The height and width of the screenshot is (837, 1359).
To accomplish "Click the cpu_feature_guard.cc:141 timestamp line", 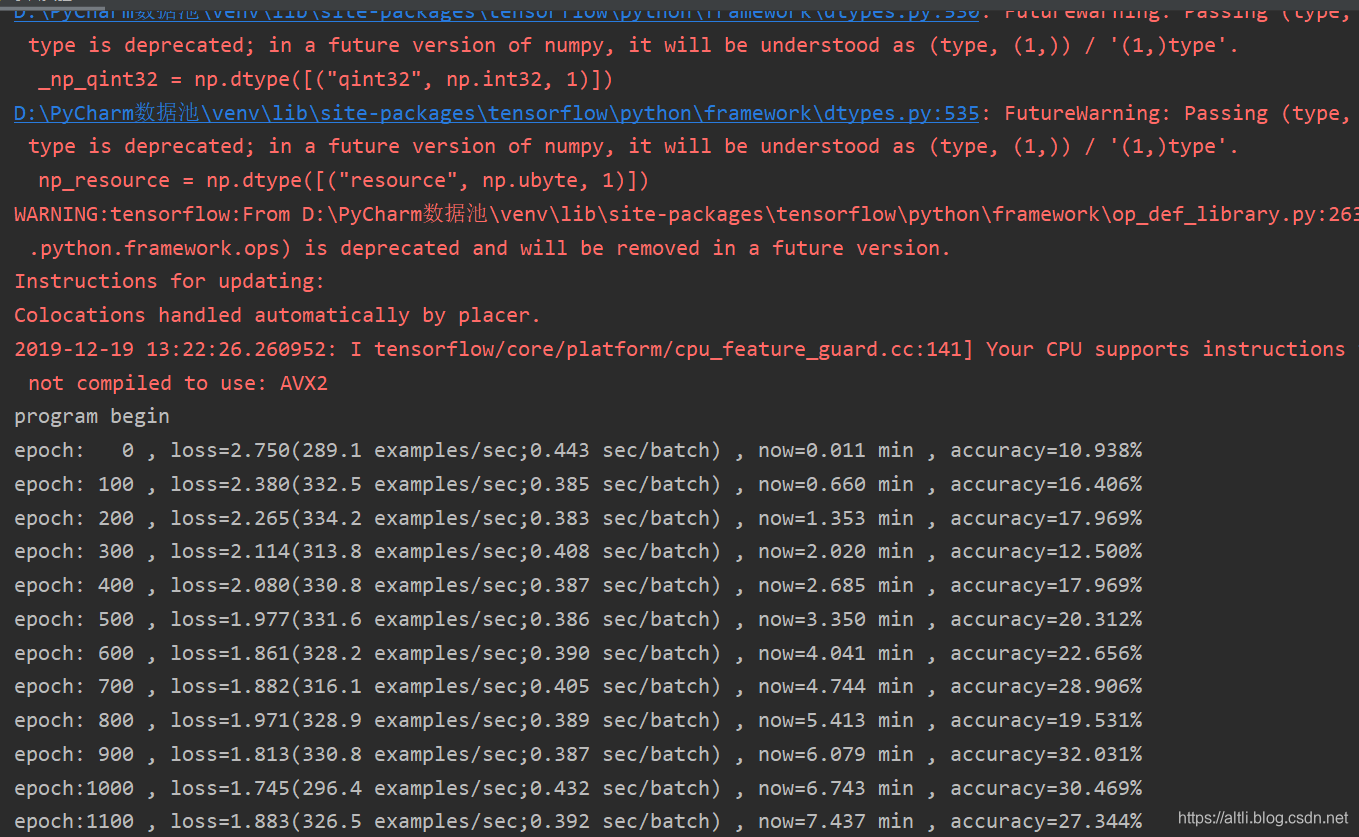I will tap(680, 349).
